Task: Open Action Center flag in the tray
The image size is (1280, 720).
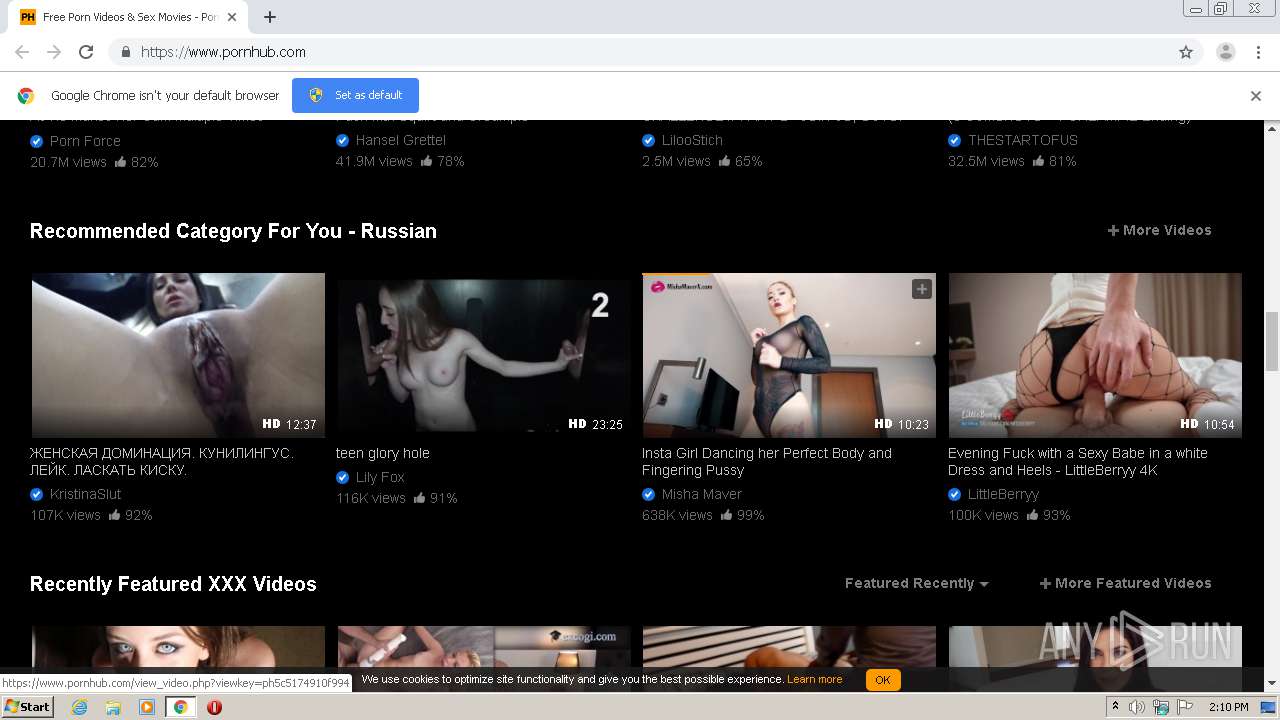Action: coord(1185,707)
